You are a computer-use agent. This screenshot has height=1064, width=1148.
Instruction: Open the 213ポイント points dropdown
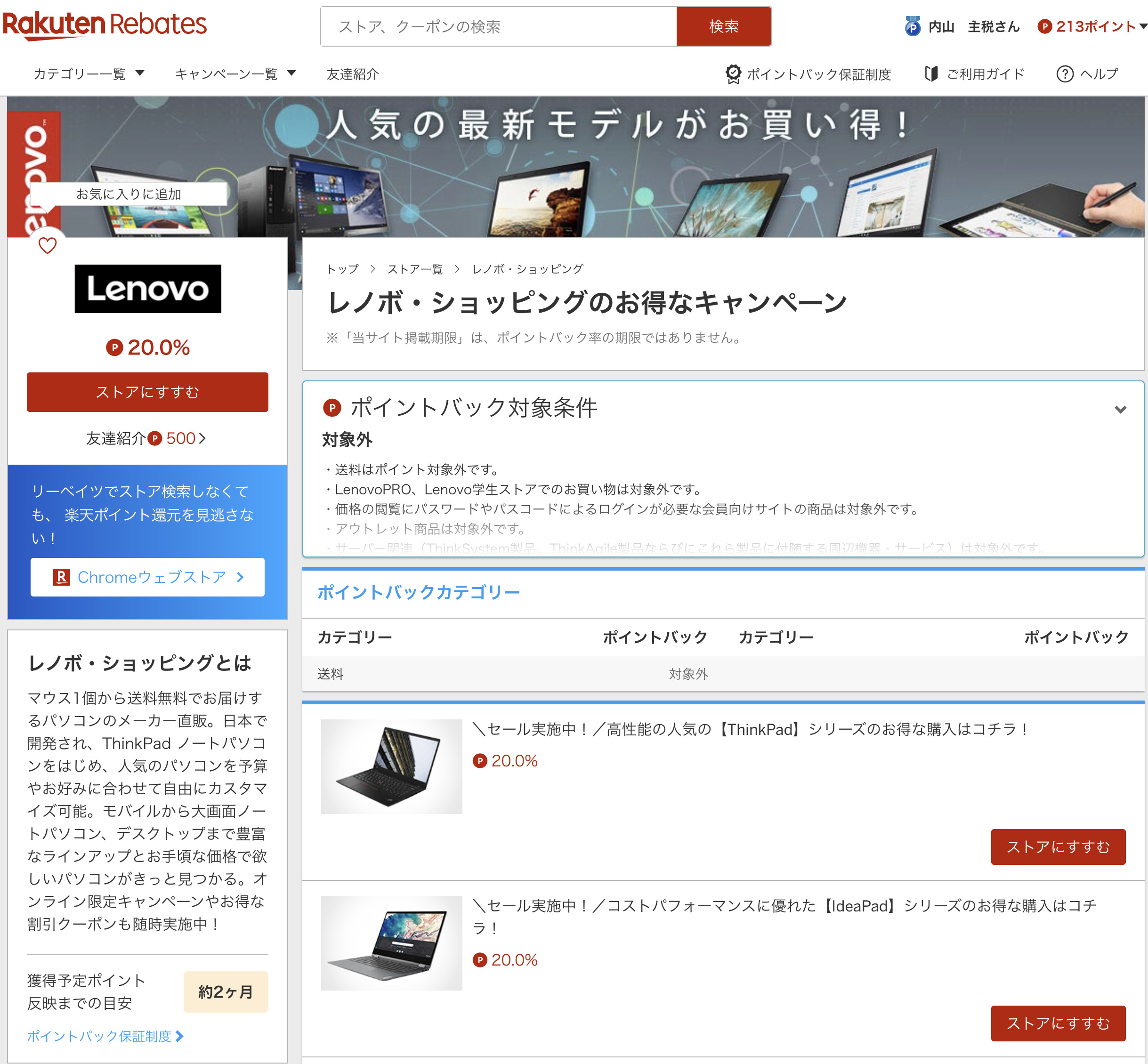(x=1092, y=26)
